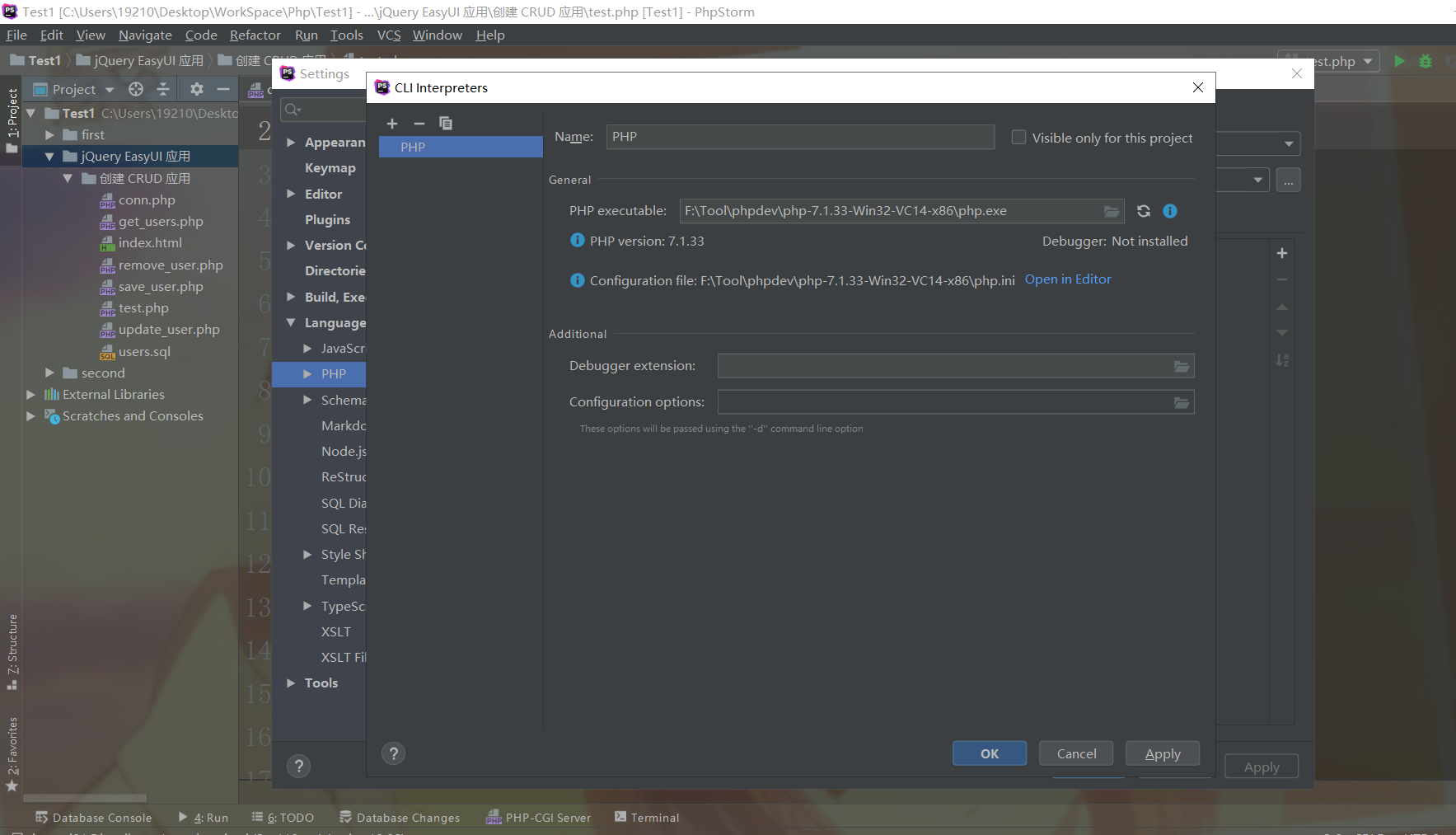Select Keymap in Settings tree
Screen dimensions: 1456x835
pos(330,168)
